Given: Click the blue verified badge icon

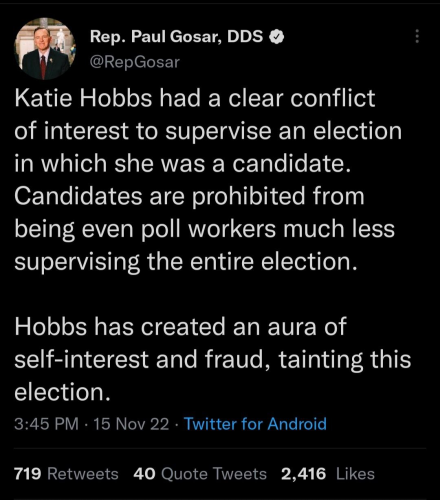Looking at the screenshot, I should tap(276, 37).
